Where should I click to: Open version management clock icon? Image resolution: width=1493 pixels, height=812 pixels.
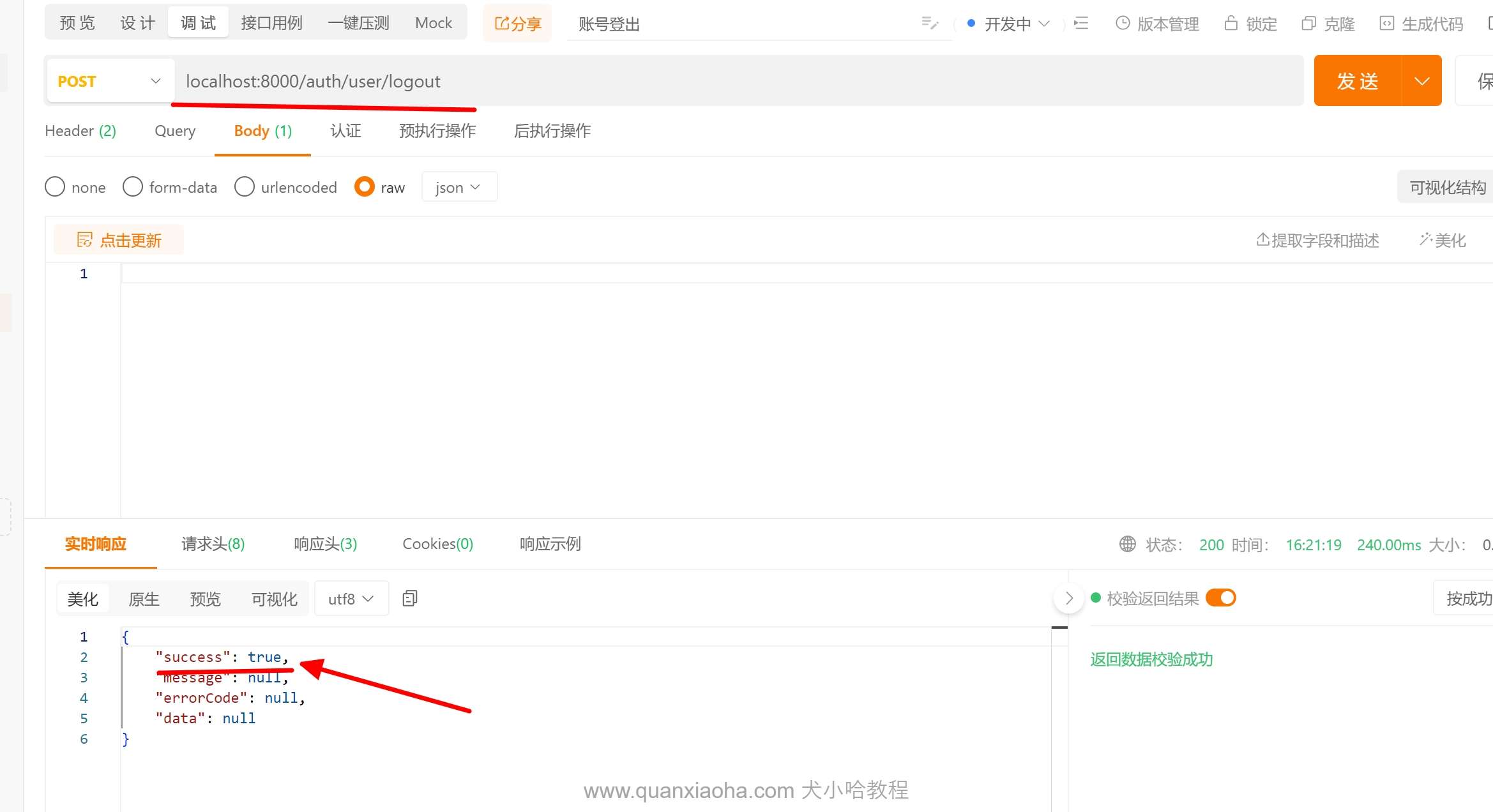1122,24
